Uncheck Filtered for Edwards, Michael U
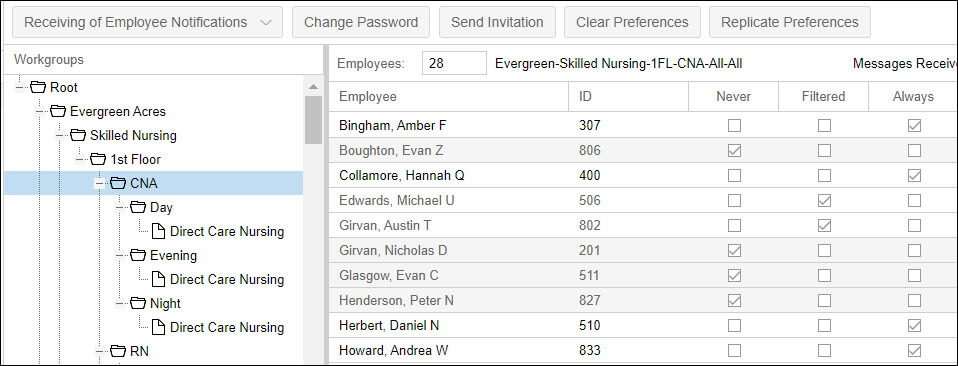The width and height of the screenshot is (958, 366). pos(824,200)
